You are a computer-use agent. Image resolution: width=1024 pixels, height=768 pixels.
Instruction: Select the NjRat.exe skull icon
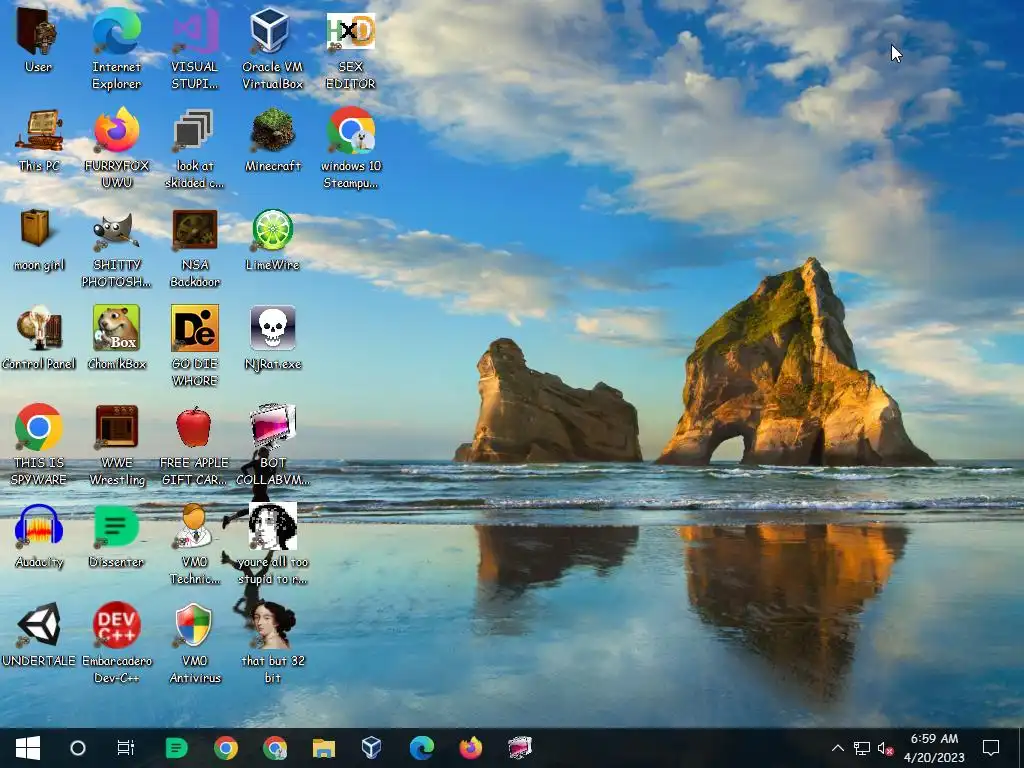pos(272,338)
